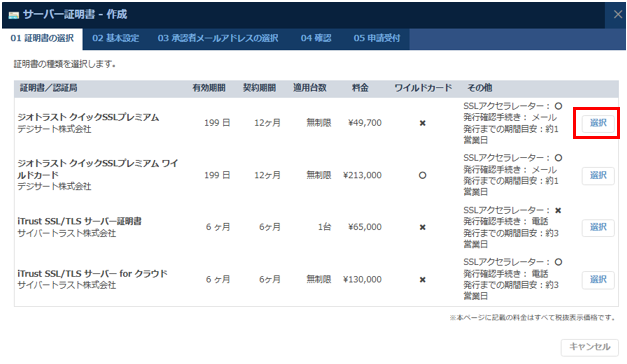The width and height of the screenshot is (627, 364).
Task: Click the ジオトラスト クイックSSLプレミアム name in first row
Action: pos(88,117)
